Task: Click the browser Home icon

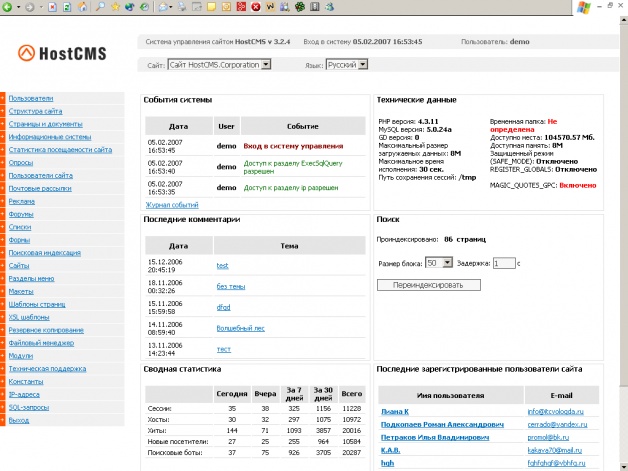Action: click(83, 7)
